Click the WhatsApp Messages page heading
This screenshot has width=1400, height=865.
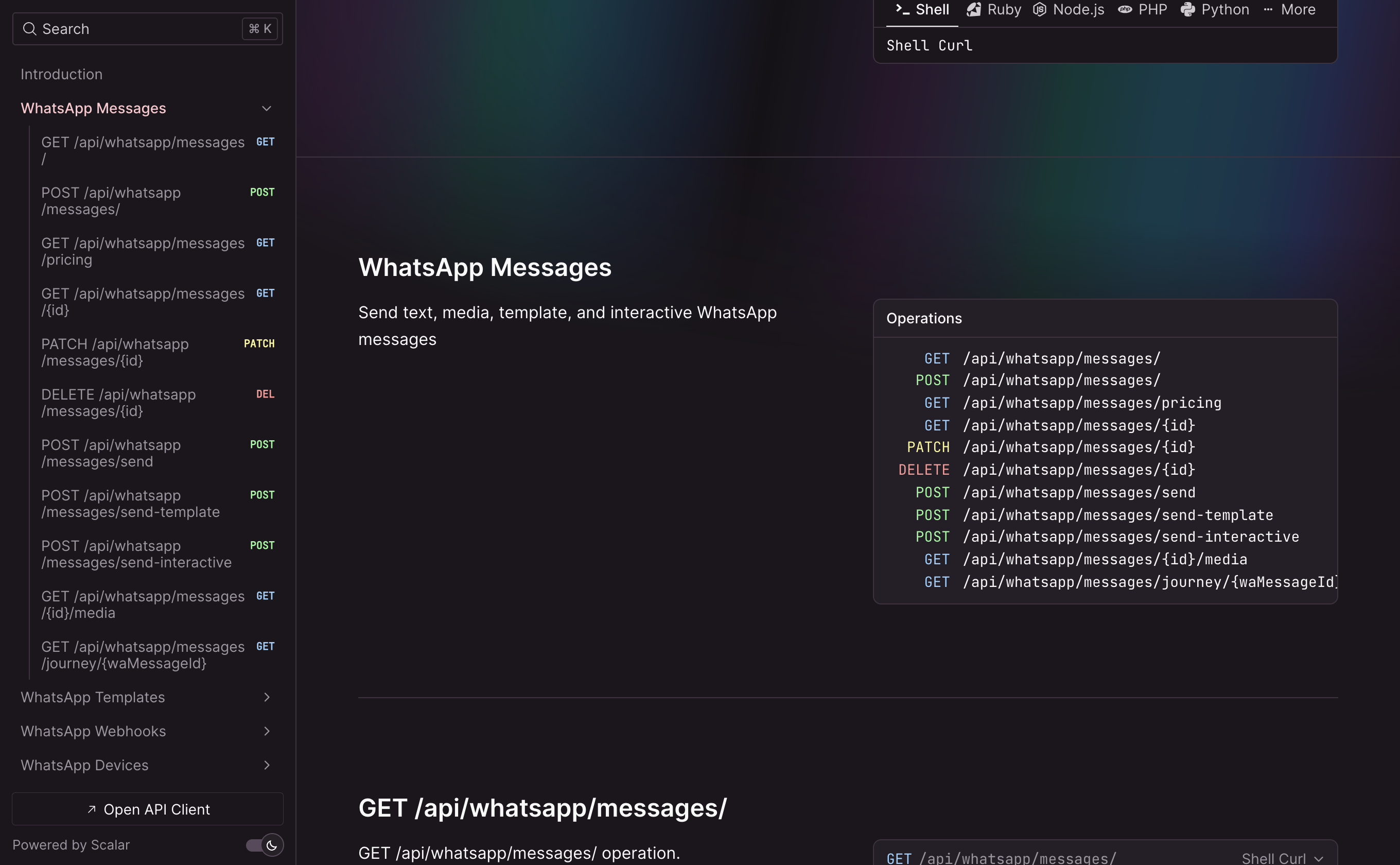click(485, 267)
